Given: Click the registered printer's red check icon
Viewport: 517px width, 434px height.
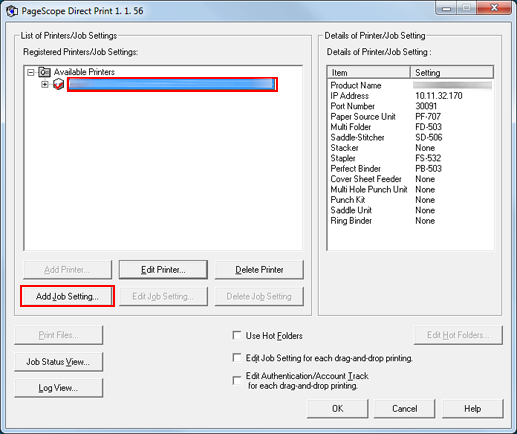Looking at the screenshot, I should pos(59,84).
